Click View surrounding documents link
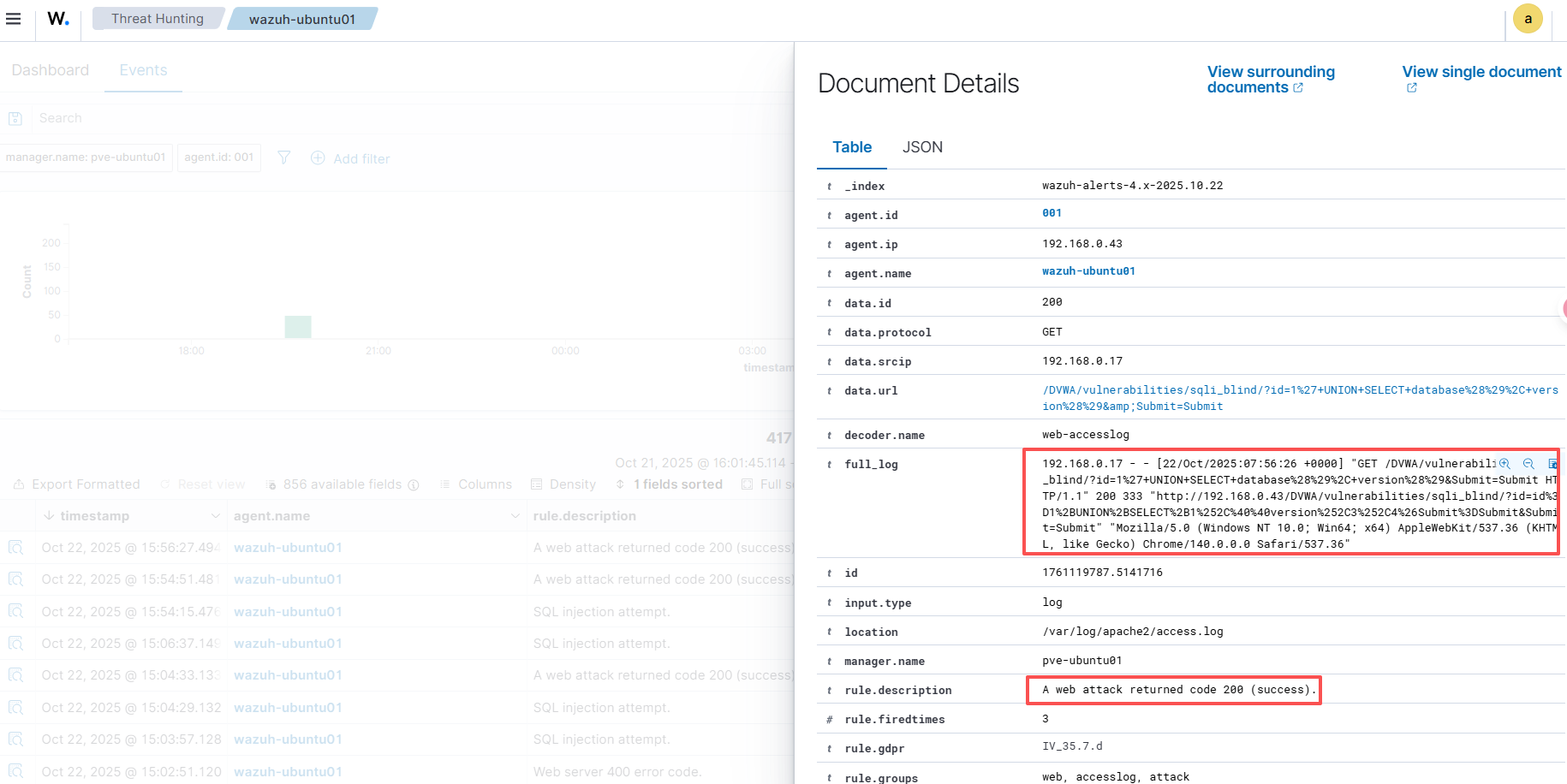 [x=1271, y=80]
